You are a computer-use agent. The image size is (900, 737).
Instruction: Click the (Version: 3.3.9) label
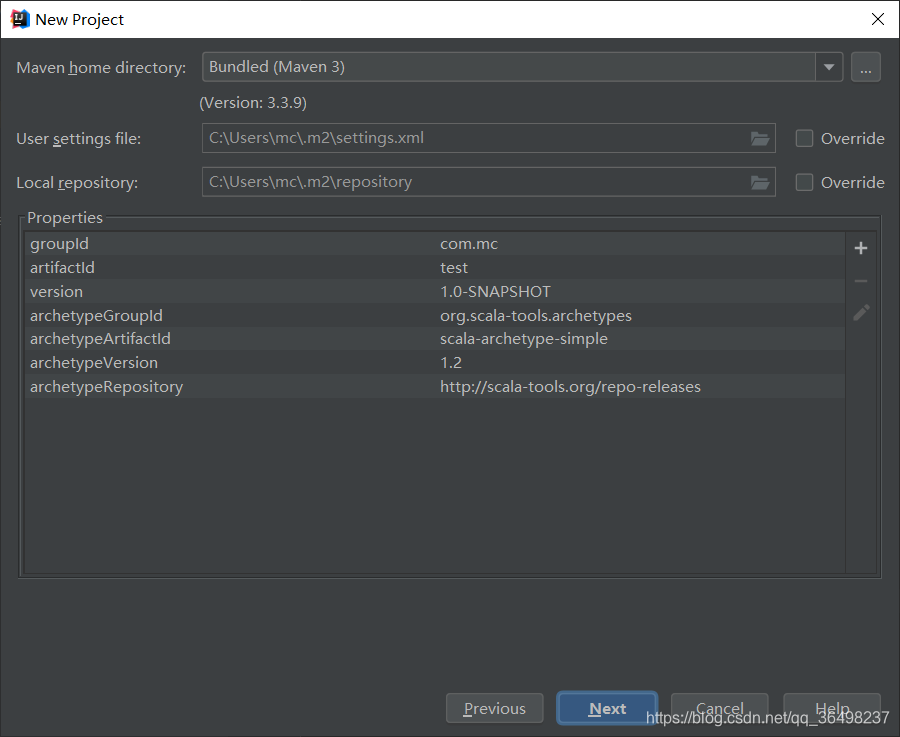coord(253,103)
